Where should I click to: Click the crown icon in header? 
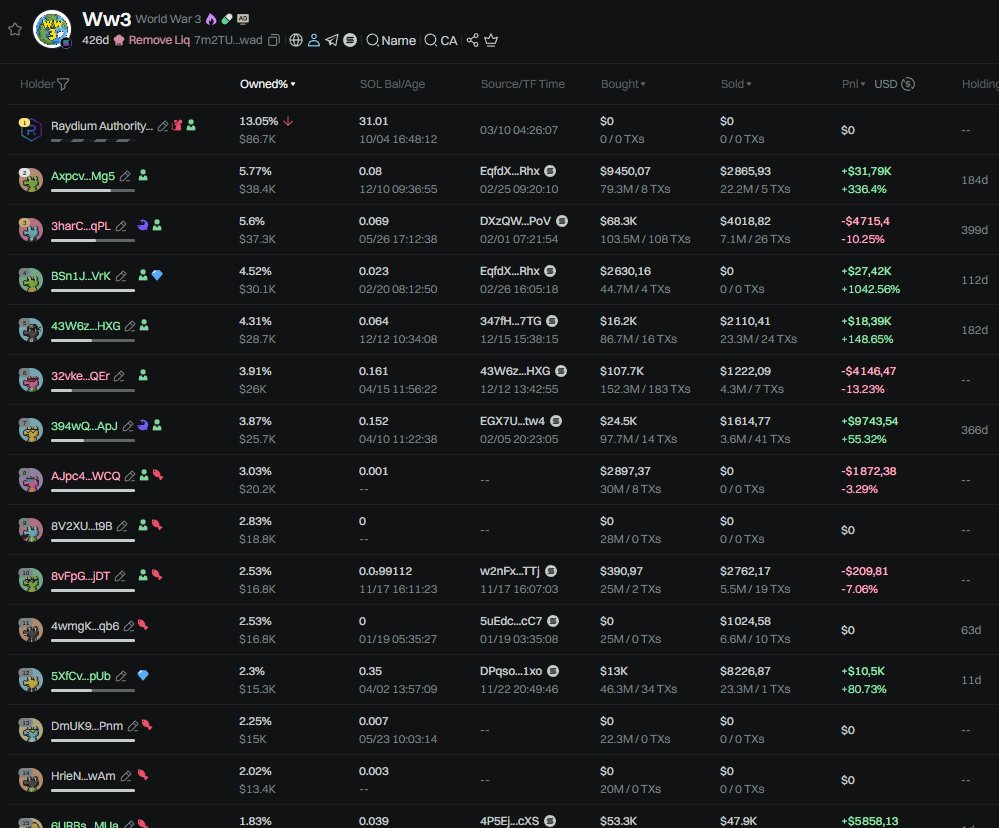[491, 40]
